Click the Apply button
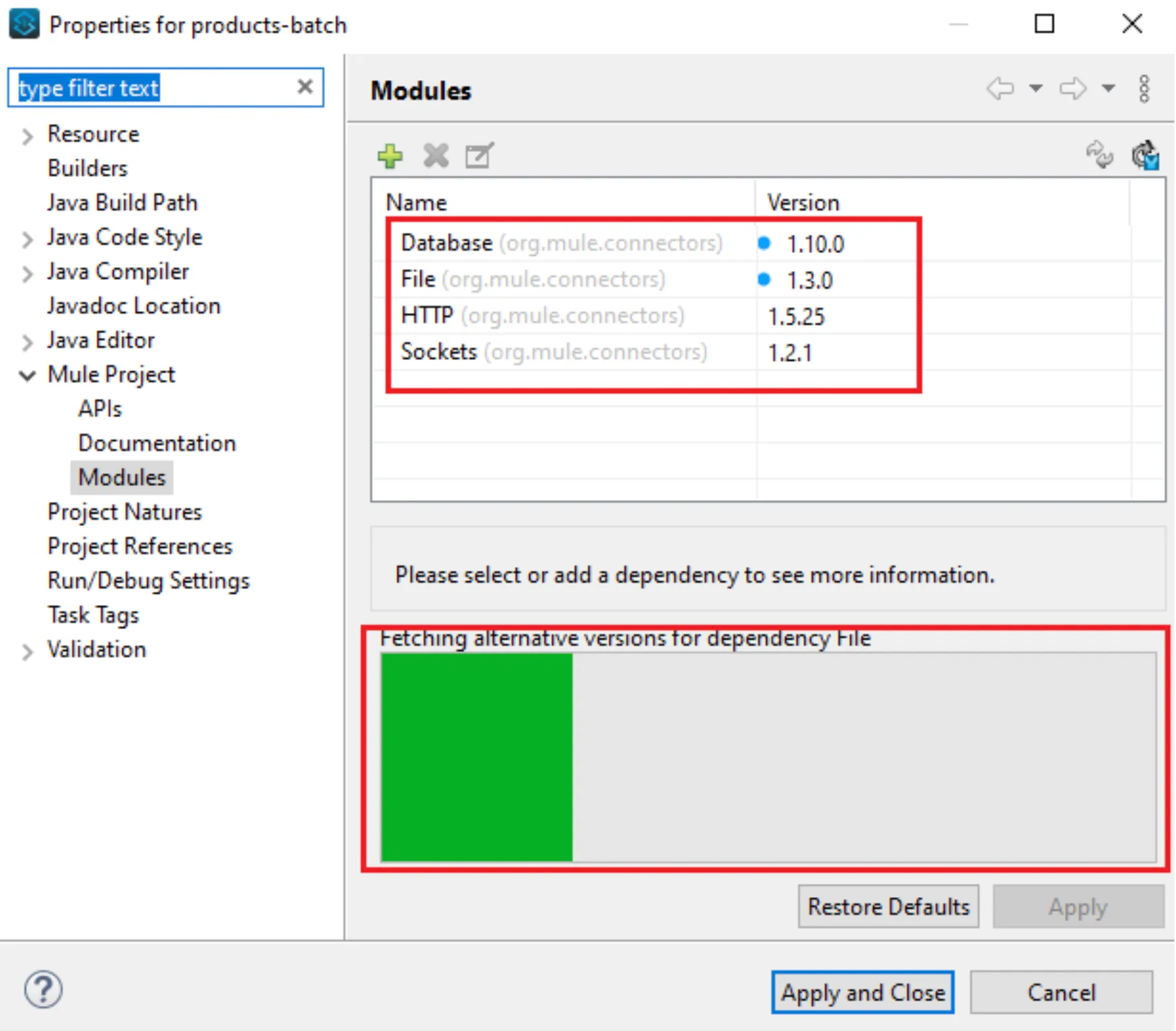The width and height of the screenshot is (1176, 1031). [x=1078, y=906]
